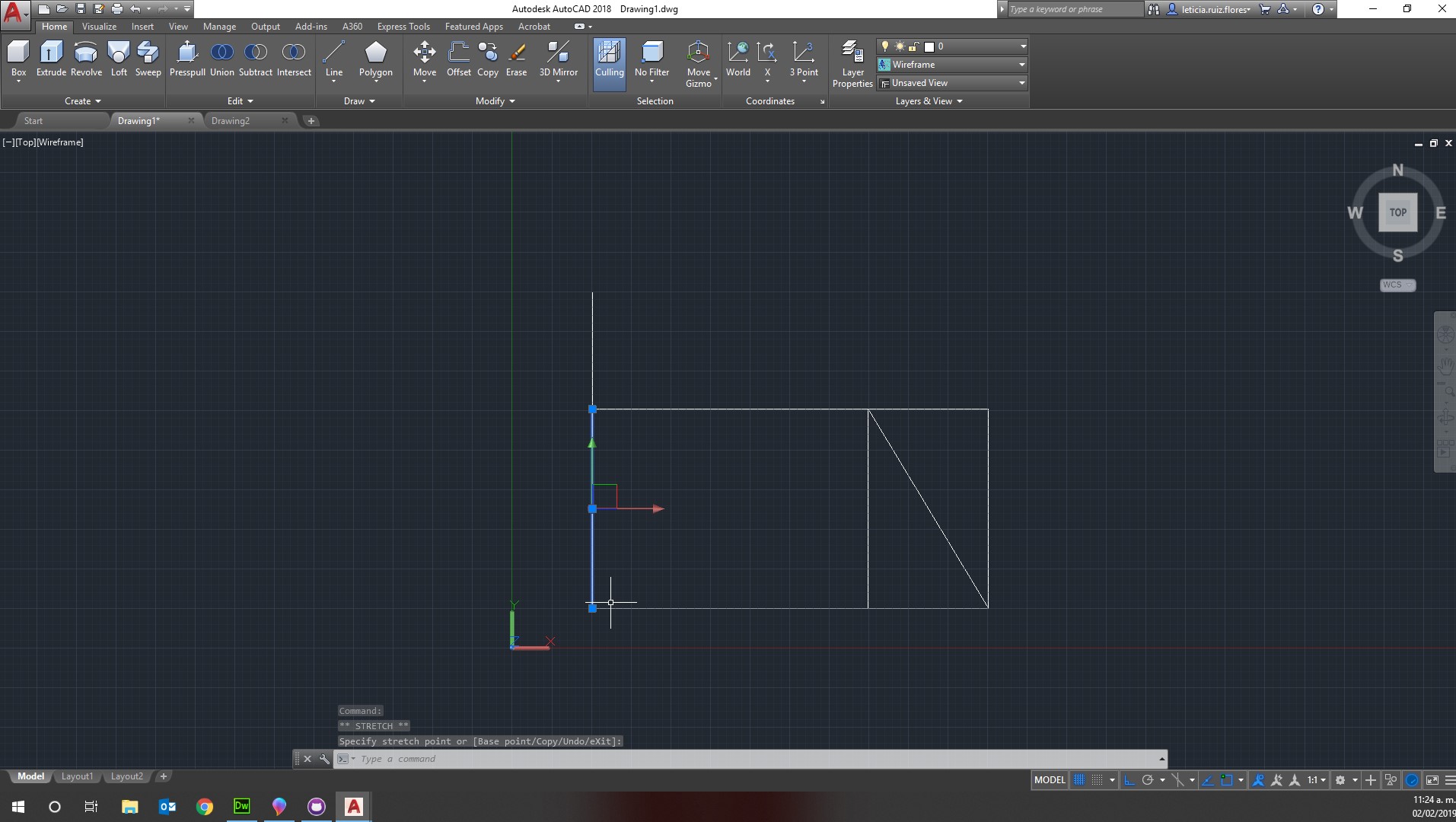Click the Offset tool
The height and width of the screenshot is (822, 1456).
click(458, 59)
